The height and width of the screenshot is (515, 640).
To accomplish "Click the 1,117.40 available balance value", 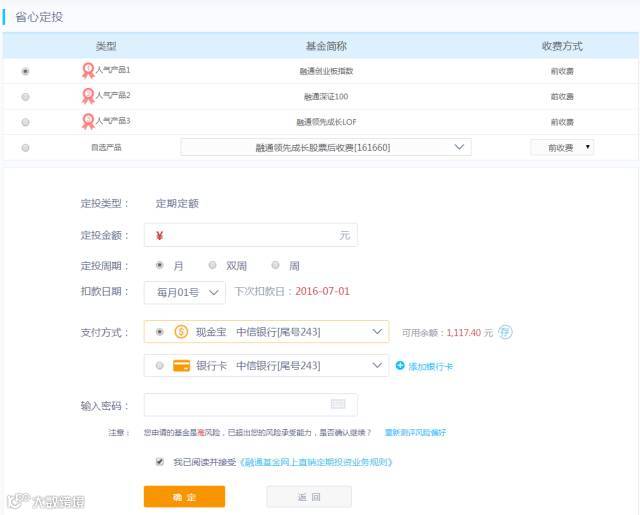I will [x=464, y=333].
